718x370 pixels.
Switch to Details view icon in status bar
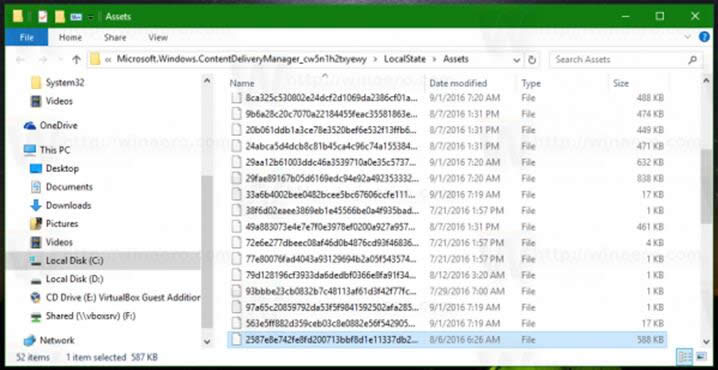point(684,356)
